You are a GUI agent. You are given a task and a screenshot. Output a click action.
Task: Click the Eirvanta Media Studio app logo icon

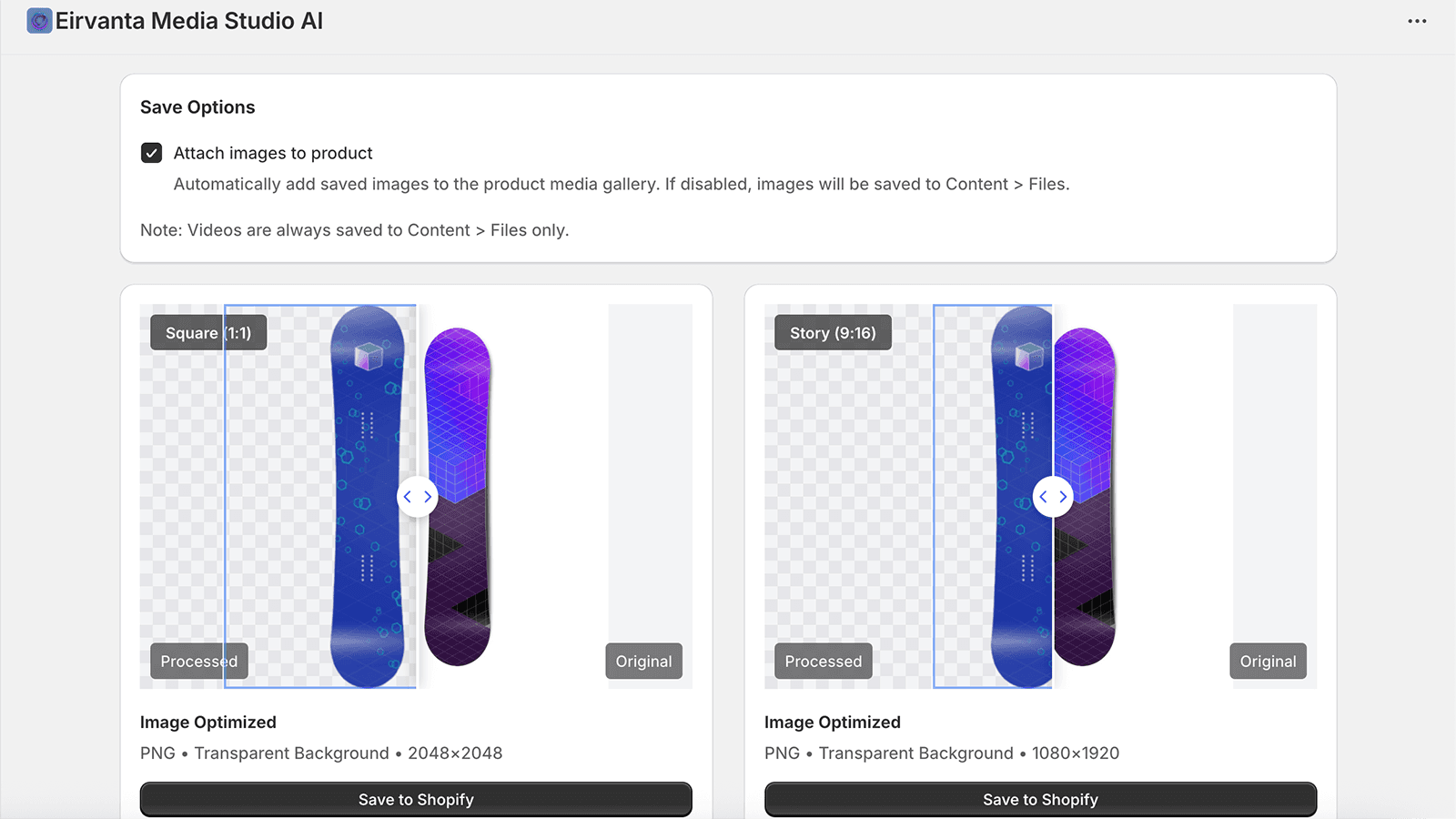tap(39, 21)
